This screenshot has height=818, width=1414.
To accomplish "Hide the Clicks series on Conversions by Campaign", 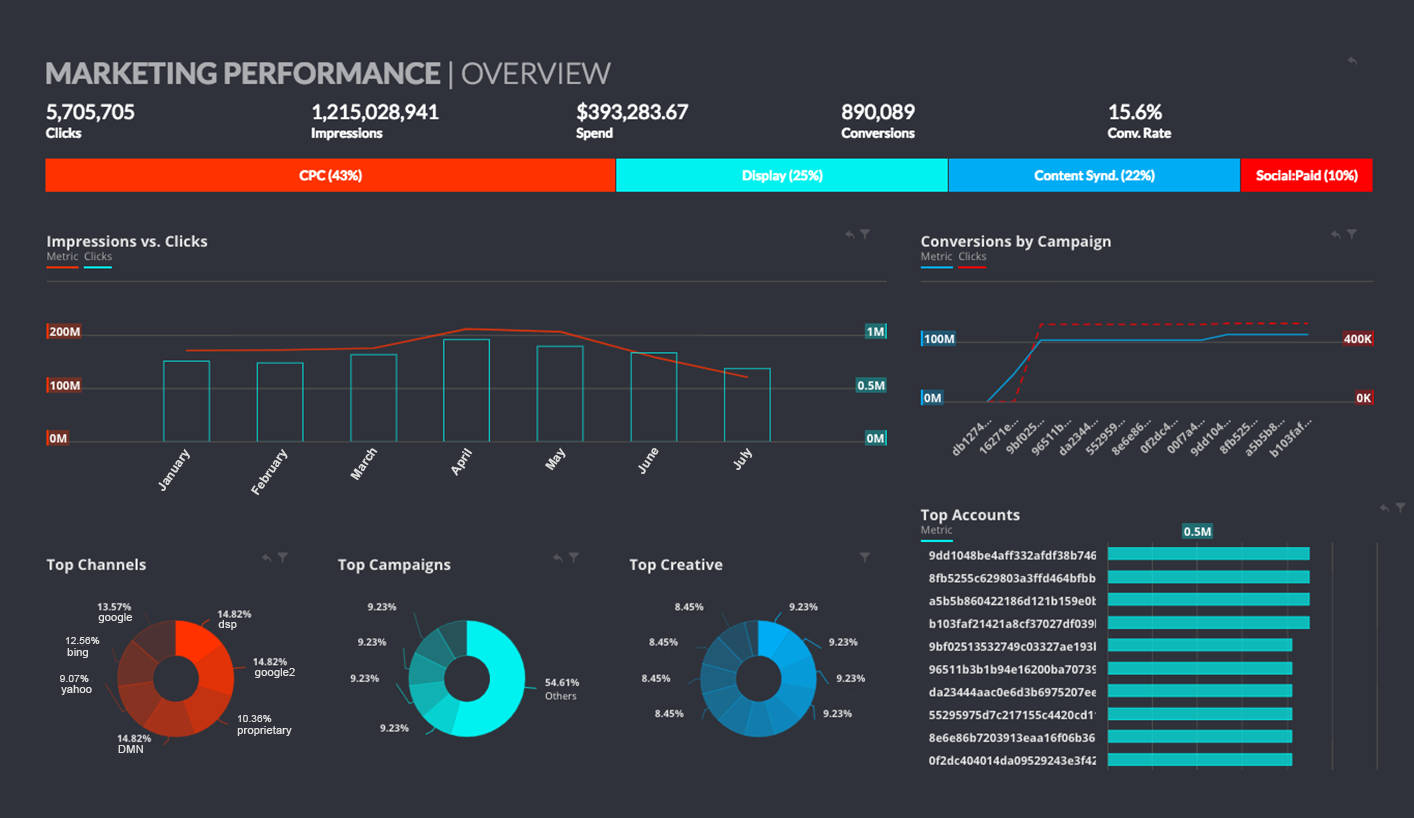I will tap(972, 256).
